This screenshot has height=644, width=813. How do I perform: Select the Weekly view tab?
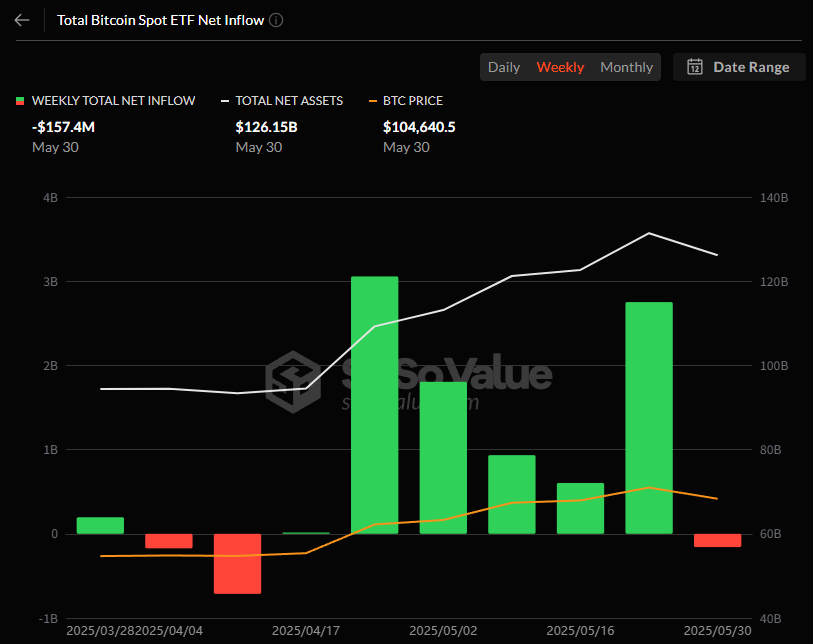[x=560, y=67]
